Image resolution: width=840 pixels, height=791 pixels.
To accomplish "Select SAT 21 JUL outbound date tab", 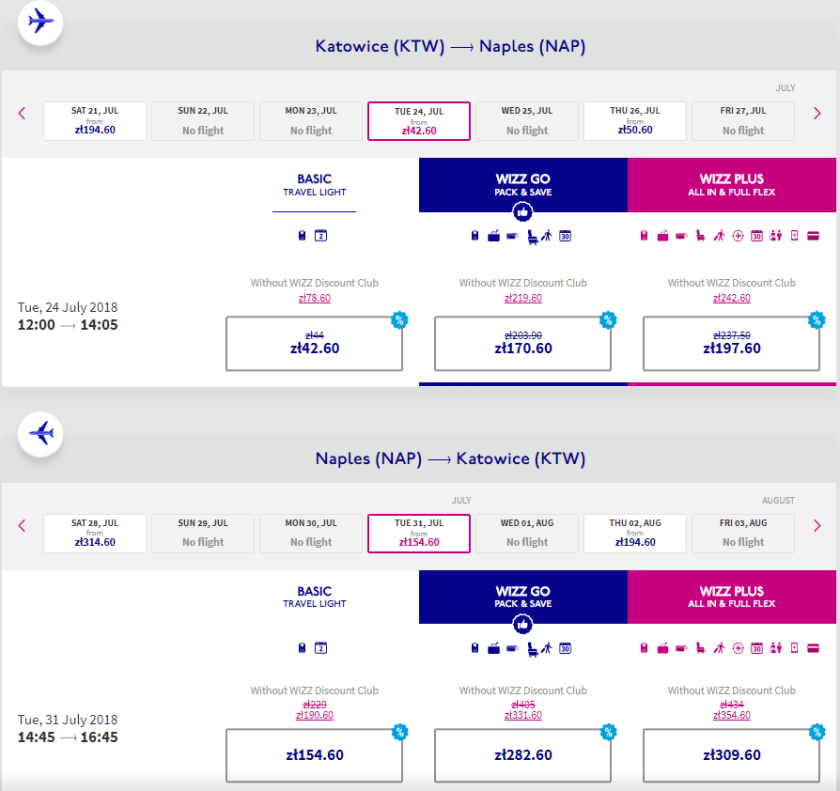I will (95, 121).
